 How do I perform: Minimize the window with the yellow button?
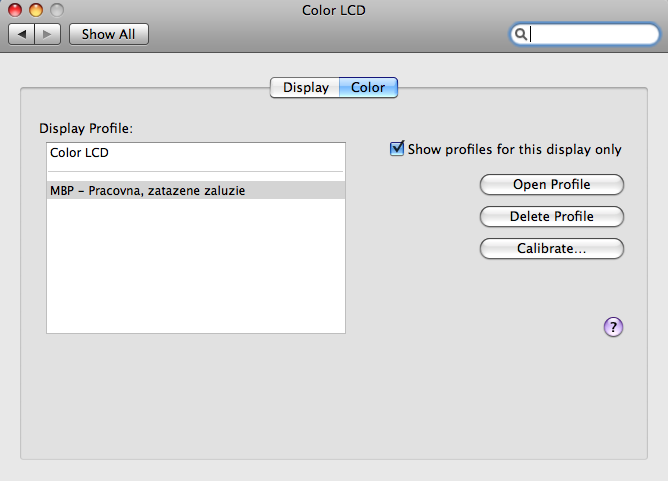pos(35,10)
